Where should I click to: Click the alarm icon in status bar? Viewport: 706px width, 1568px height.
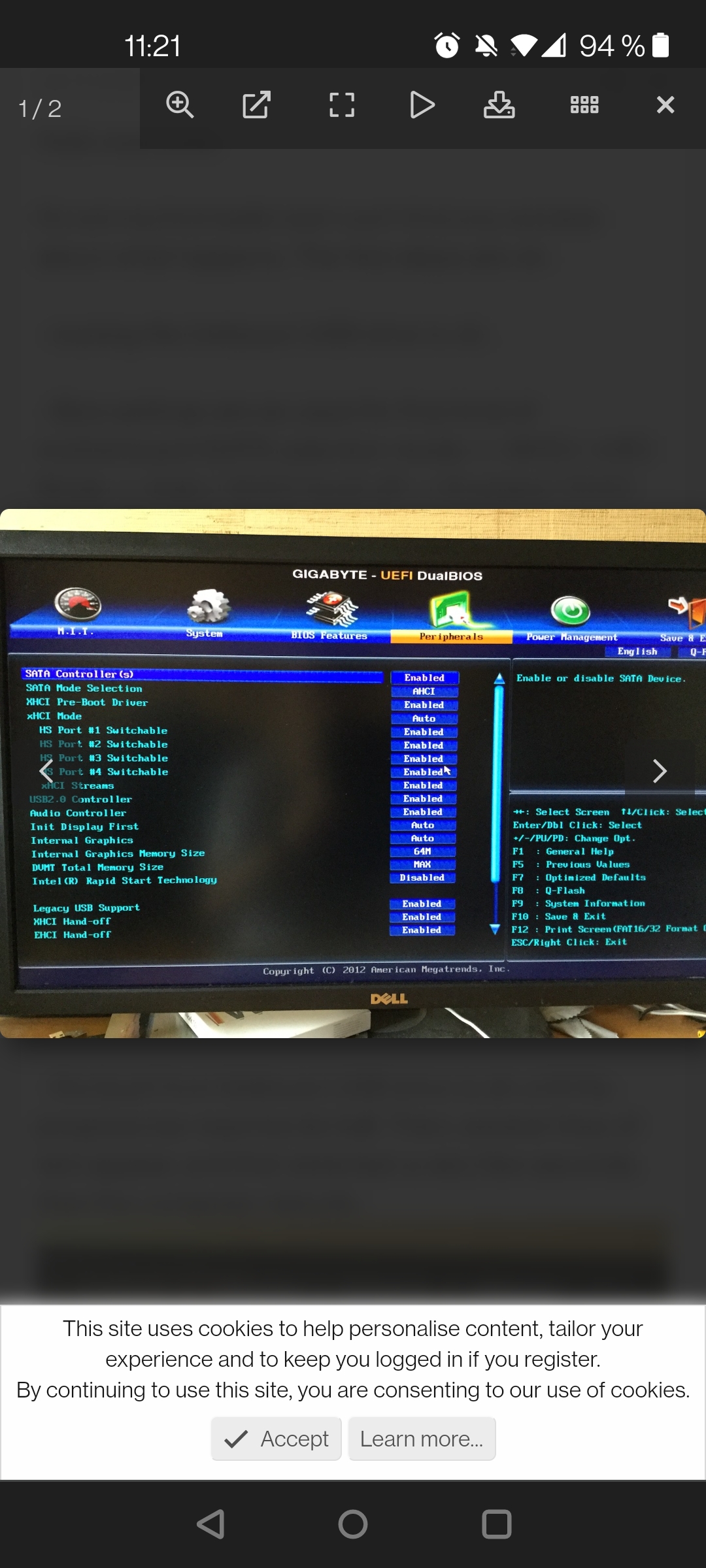click(x=447, y=45)
